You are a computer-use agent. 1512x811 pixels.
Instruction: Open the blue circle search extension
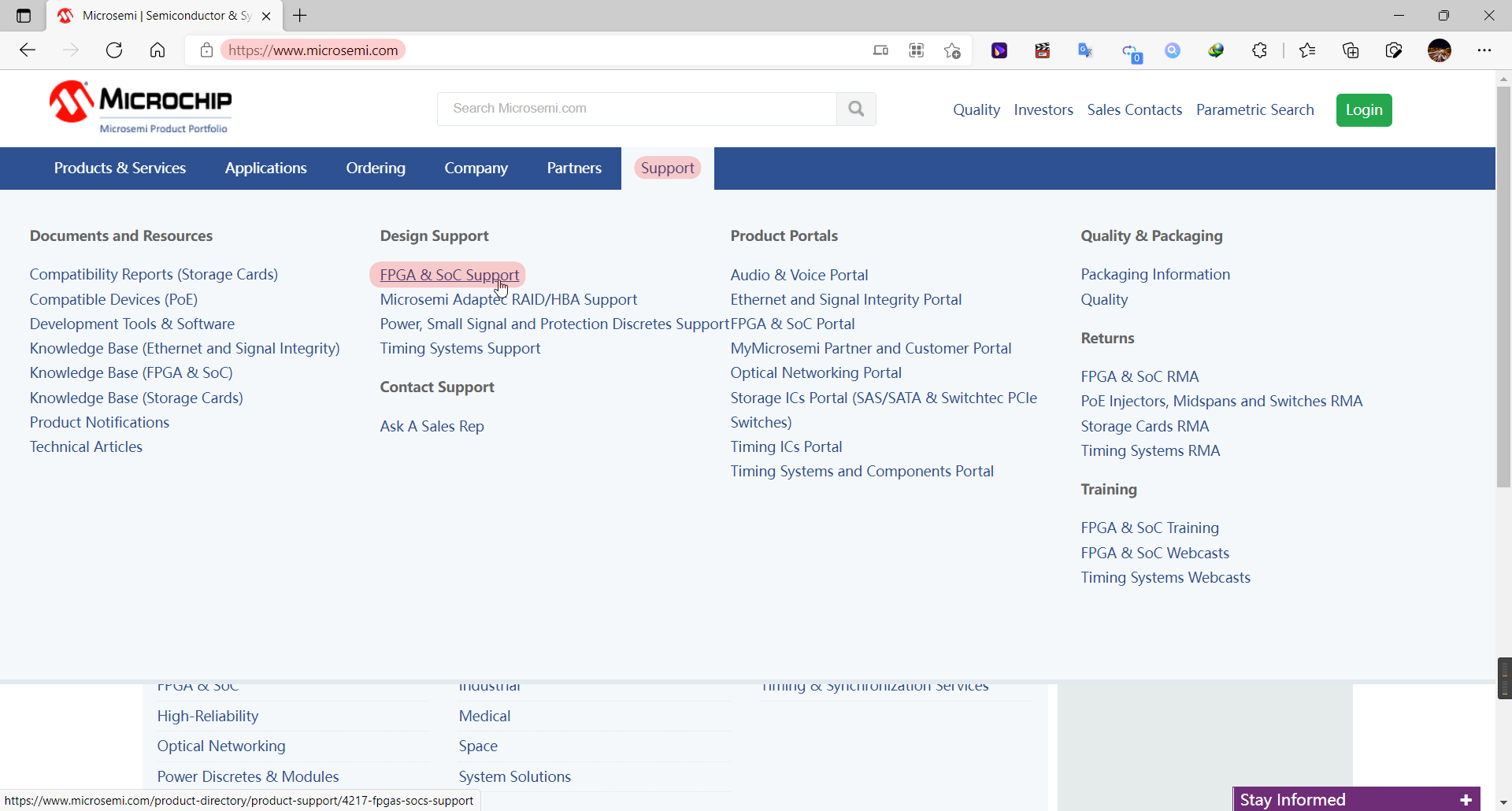[x=1173, y=50]
